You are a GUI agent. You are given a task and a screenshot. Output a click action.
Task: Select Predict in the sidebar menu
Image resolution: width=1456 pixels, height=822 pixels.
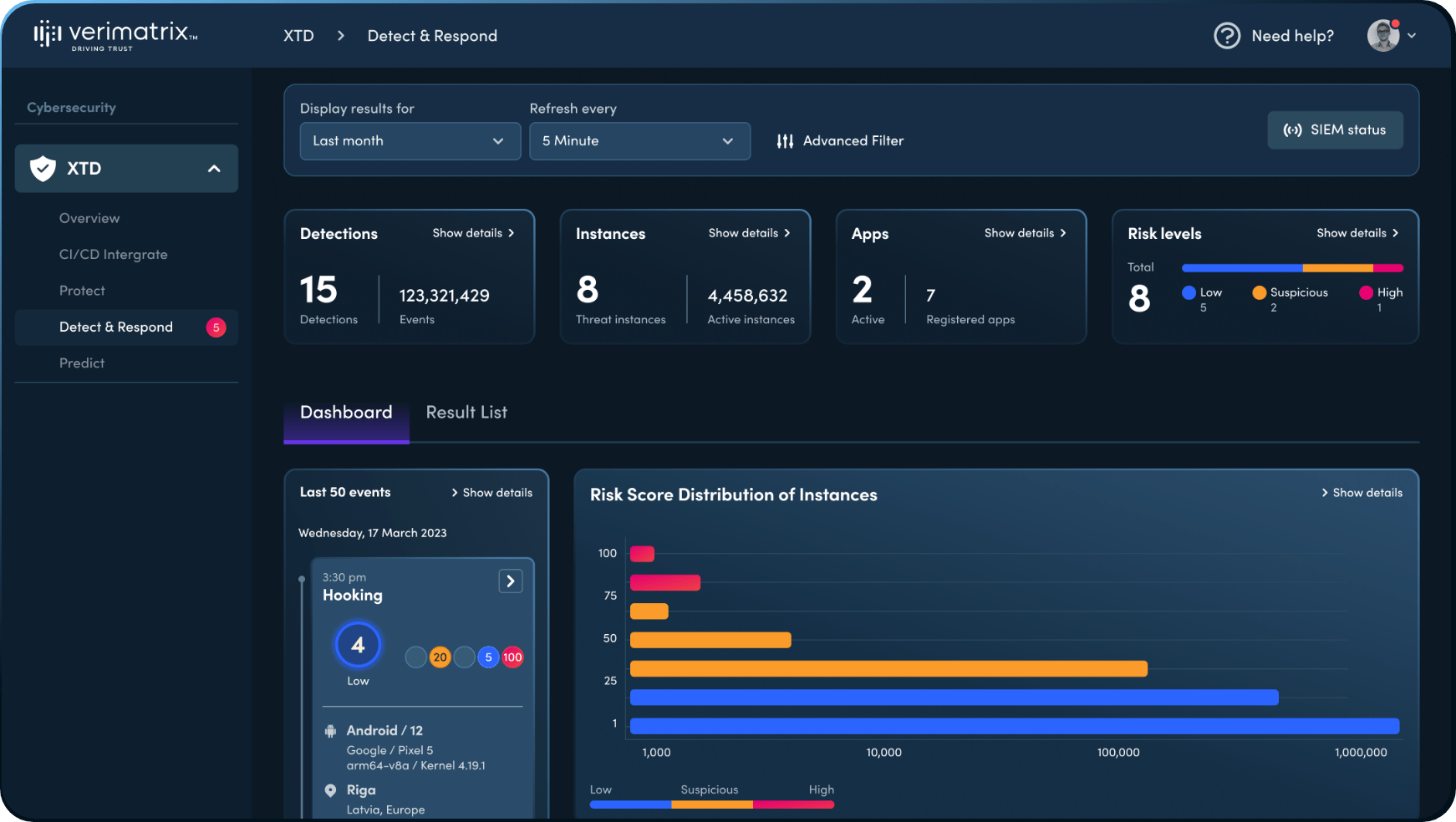81,363
